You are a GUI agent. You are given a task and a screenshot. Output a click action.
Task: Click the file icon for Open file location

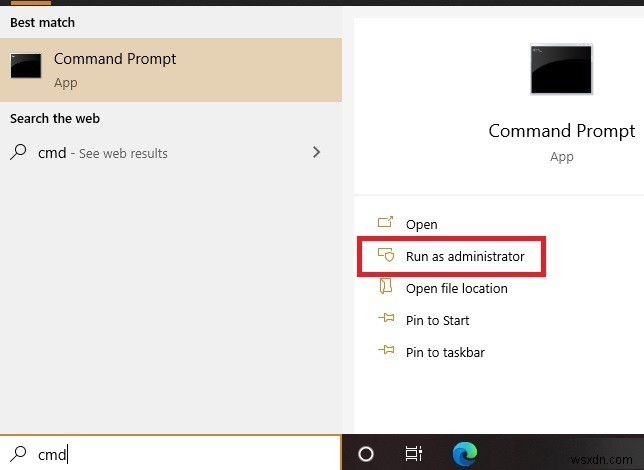pyautogui.click(x=386, y=288)
